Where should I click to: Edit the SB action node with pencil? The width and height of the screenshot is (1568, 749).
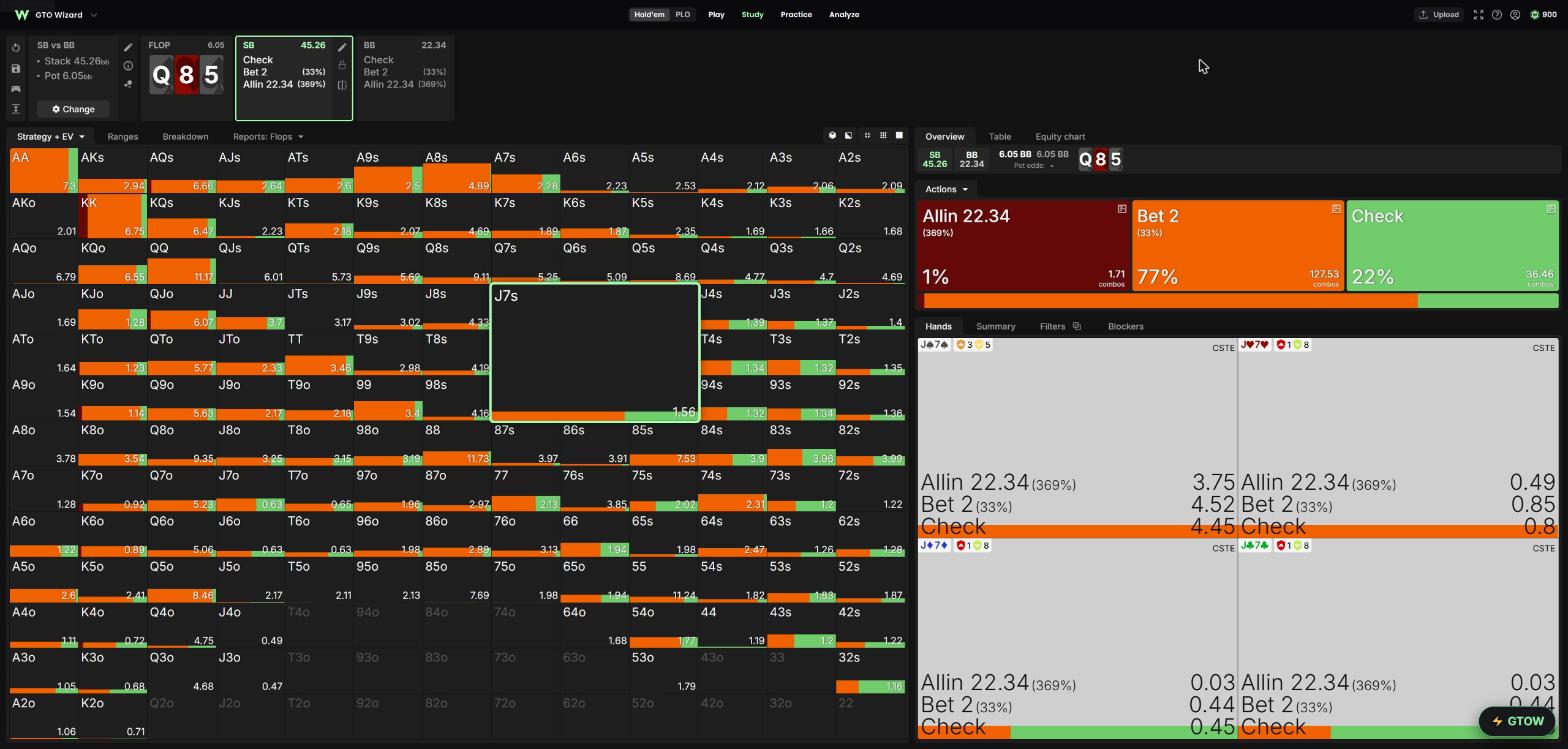pos(342,47)
